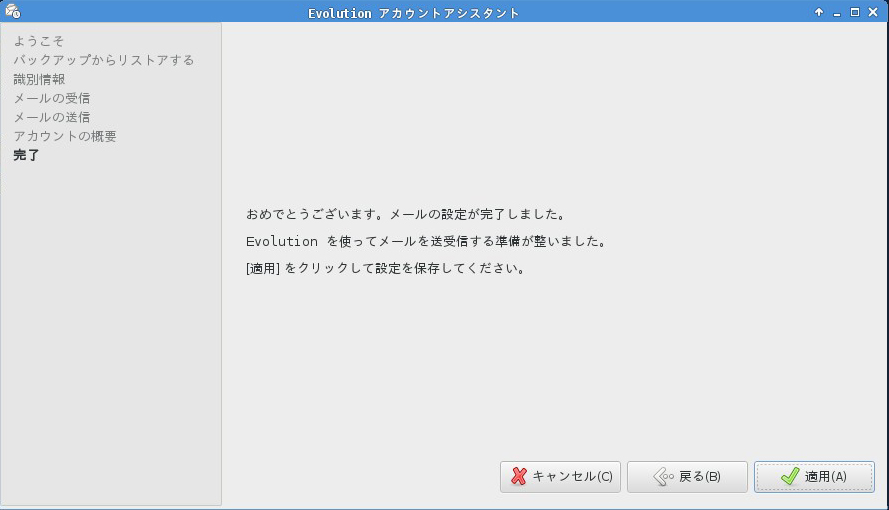889x510 pixels.
Task: Select the アカウントの概要 step in the sidebar
Action: tap(65, 136)
